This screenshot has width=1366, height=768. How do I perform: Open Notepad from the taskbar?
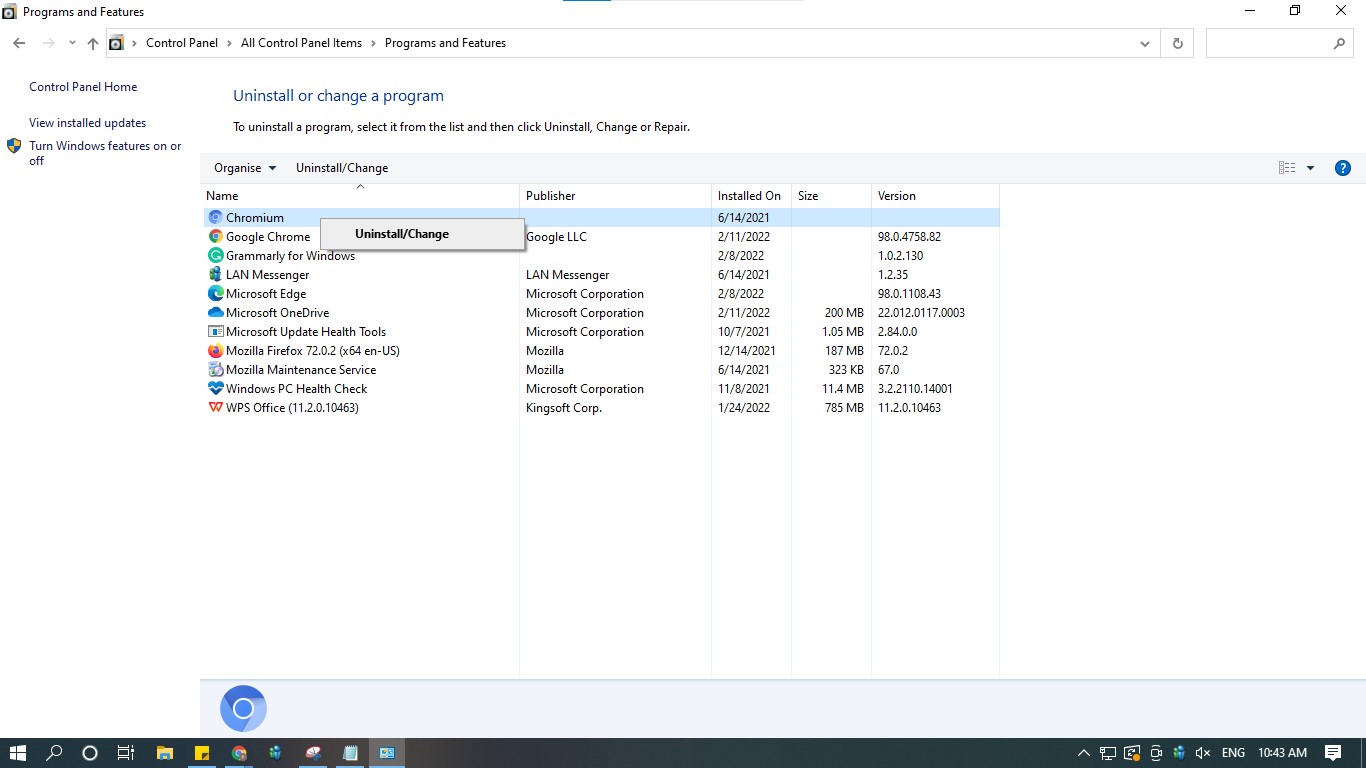[x=350, y=753]
